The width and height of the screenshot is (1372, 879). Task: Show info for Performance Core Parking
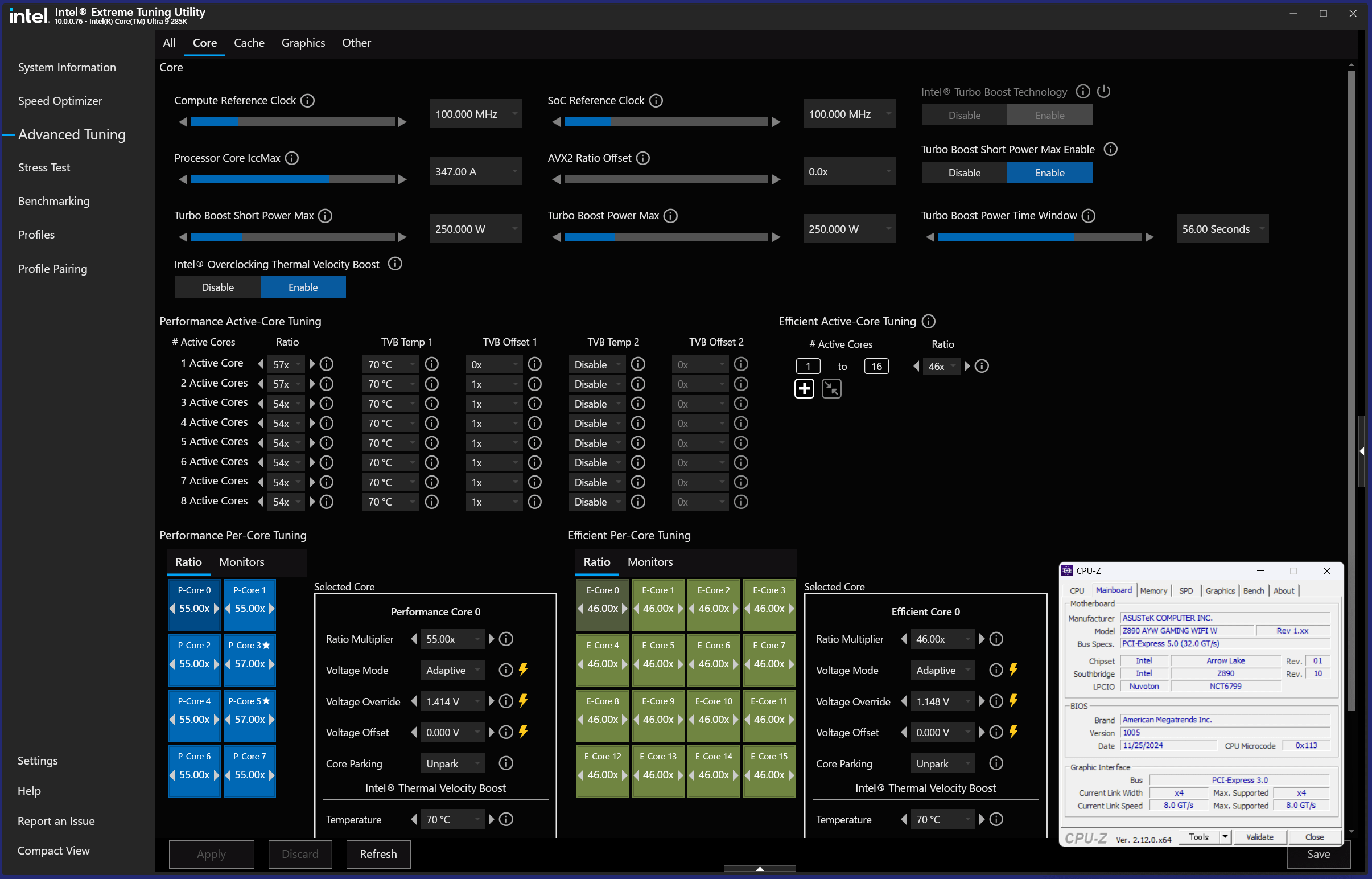pyautogui.click(x=506, y=763)
